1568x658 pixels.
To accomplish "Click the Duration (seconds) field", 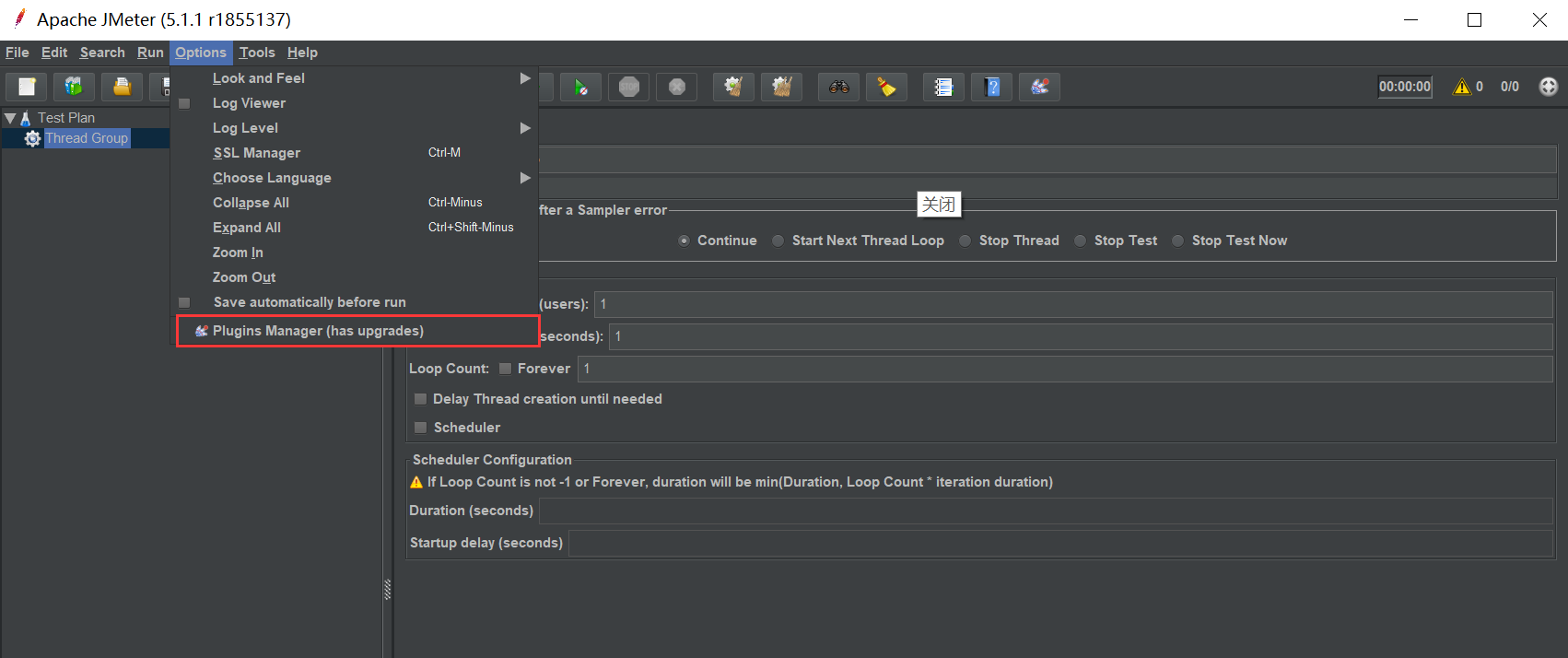I will [1046, 511].
